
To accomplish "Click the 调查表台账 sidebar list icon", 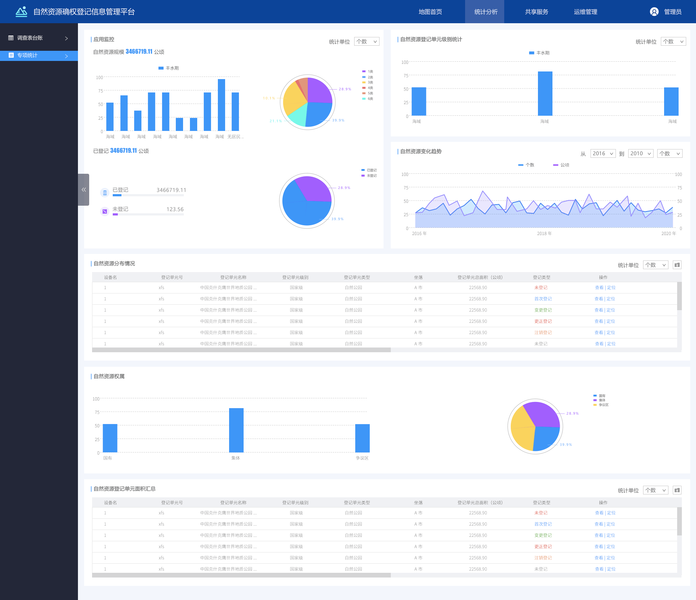I will click(x=11, y=38).
